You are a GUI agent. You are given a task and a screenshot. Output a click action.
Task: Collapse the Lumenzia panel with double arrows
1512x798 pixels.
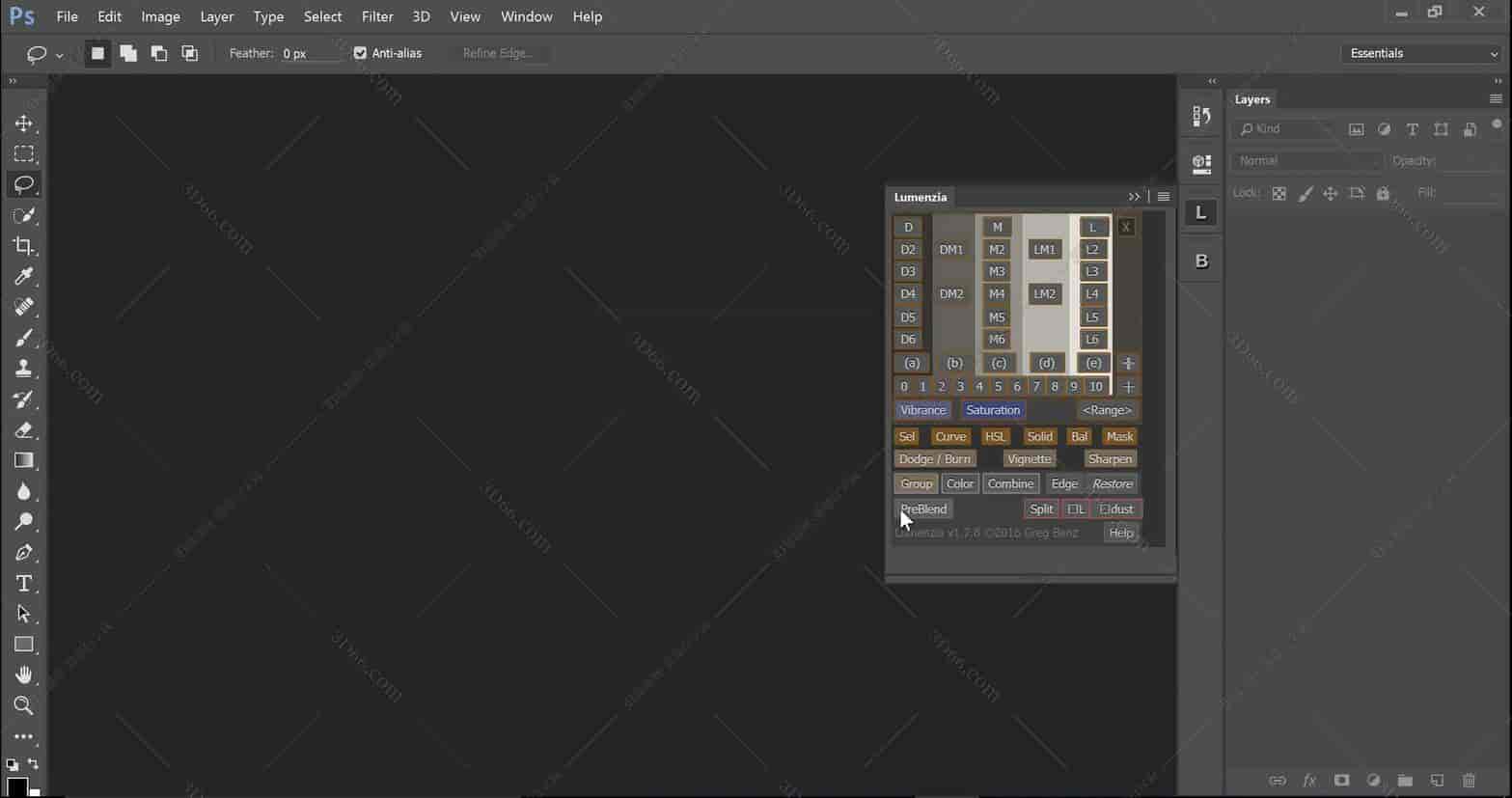(x=1134, y=197)
